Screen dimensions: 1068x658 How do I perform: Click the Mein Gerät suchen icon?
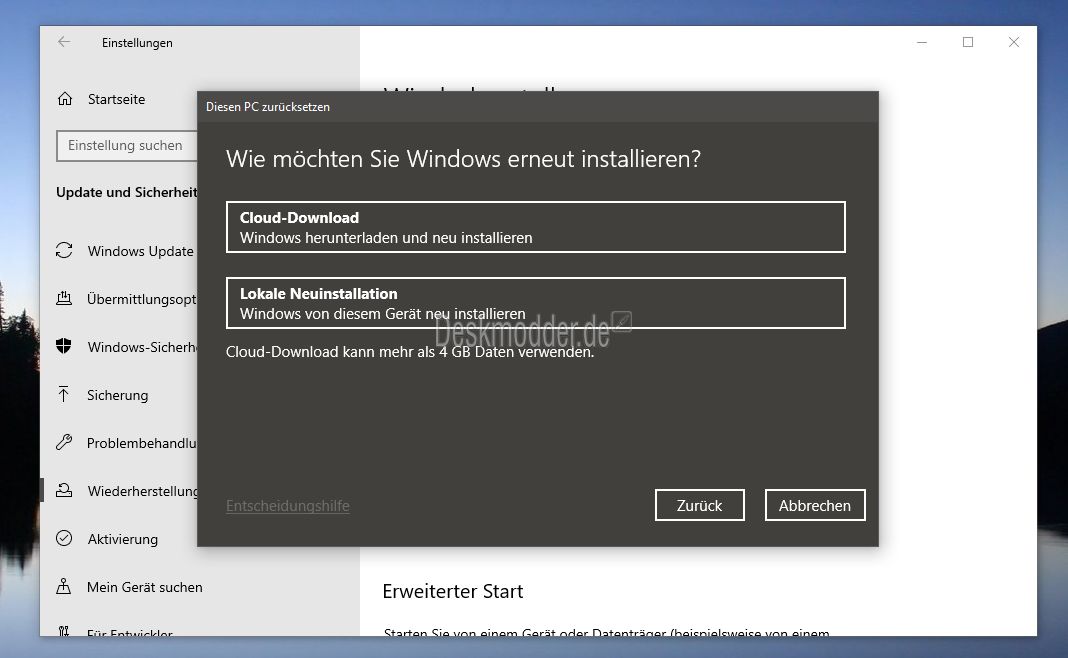pos(63,586)
